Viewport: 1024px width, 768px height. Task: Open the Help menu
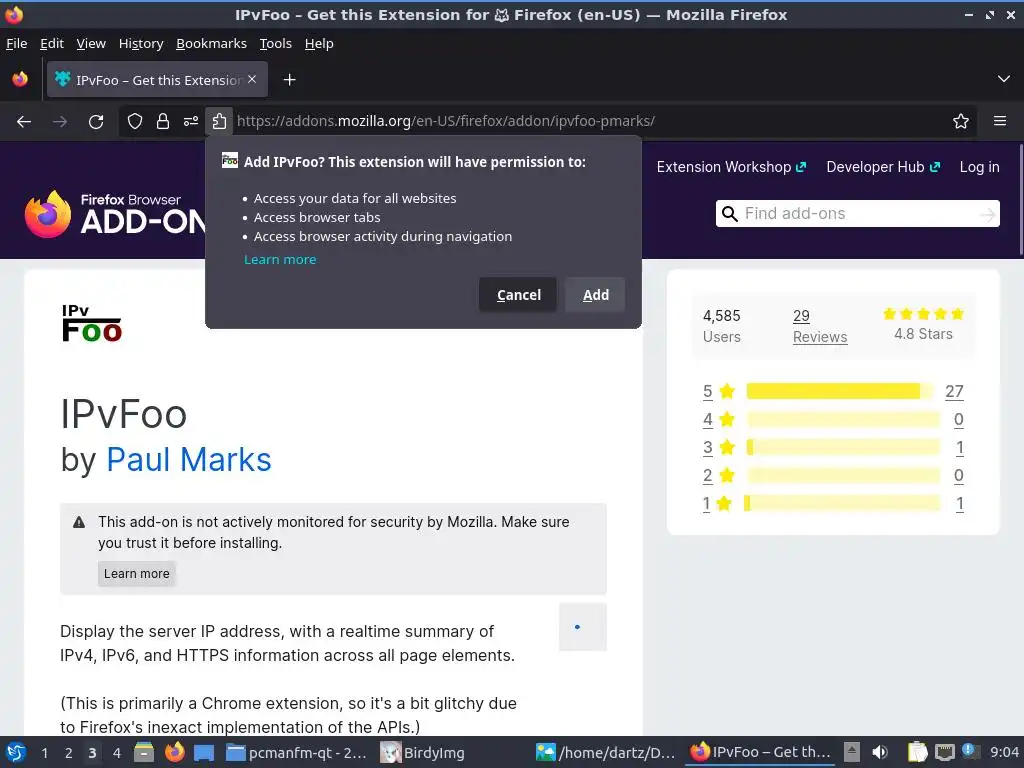point(319,44)
